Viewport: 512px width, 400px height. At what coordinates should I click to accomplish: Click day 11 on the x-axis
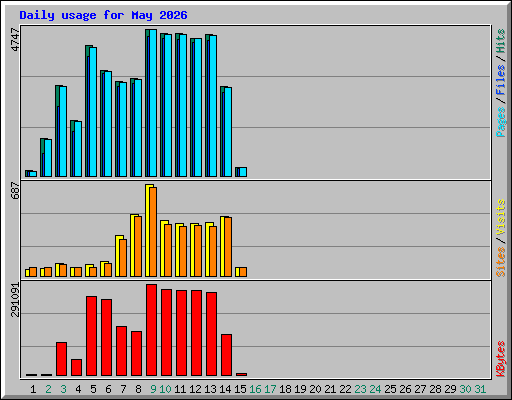(180, 389)
